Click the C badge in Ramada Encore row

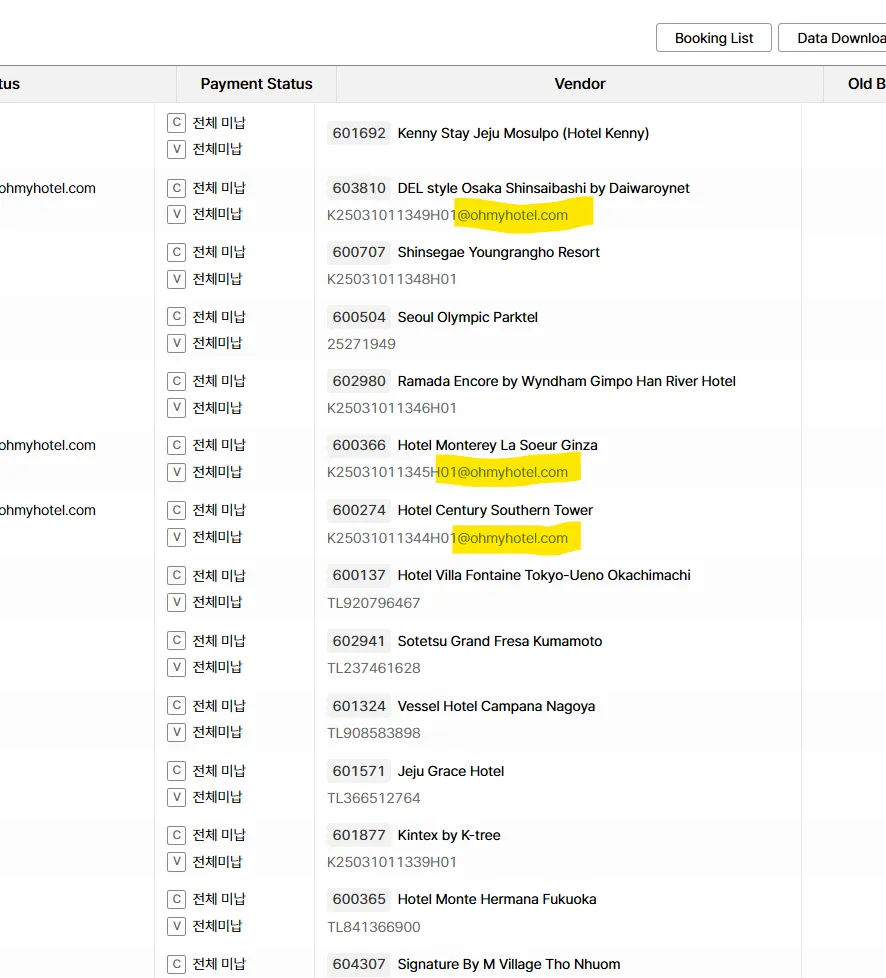coord(177,381)
